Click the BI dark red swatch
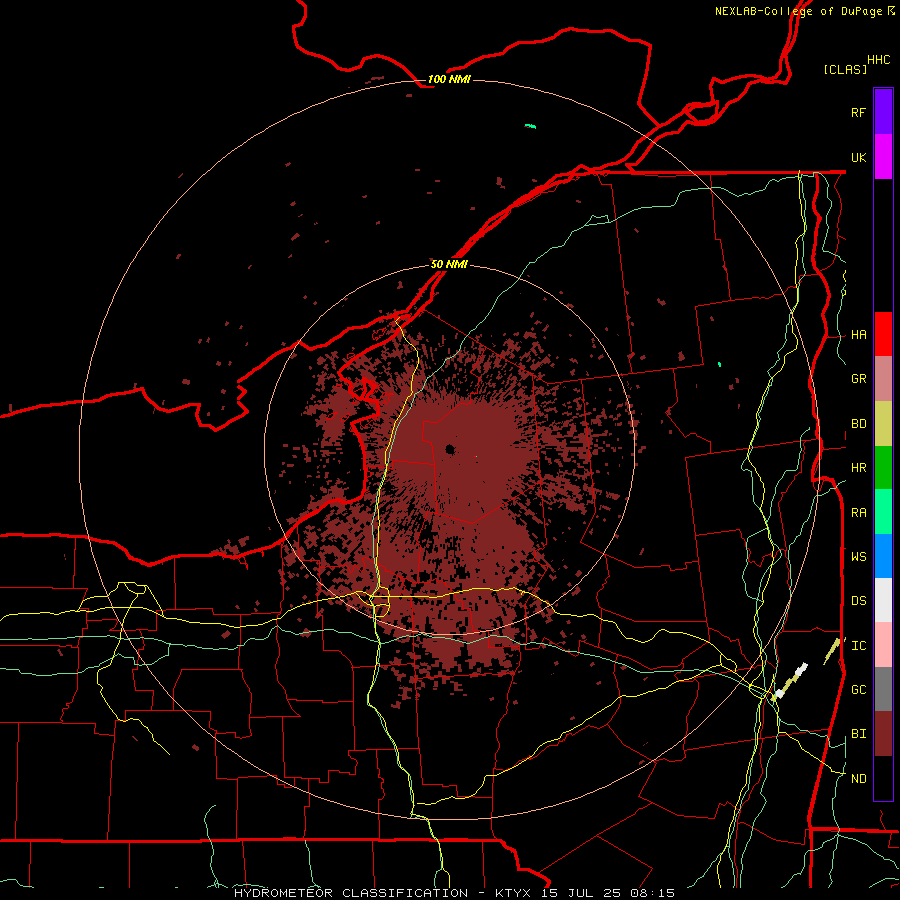900x900 pixels. pyautogui.click(x=883, y=734)
